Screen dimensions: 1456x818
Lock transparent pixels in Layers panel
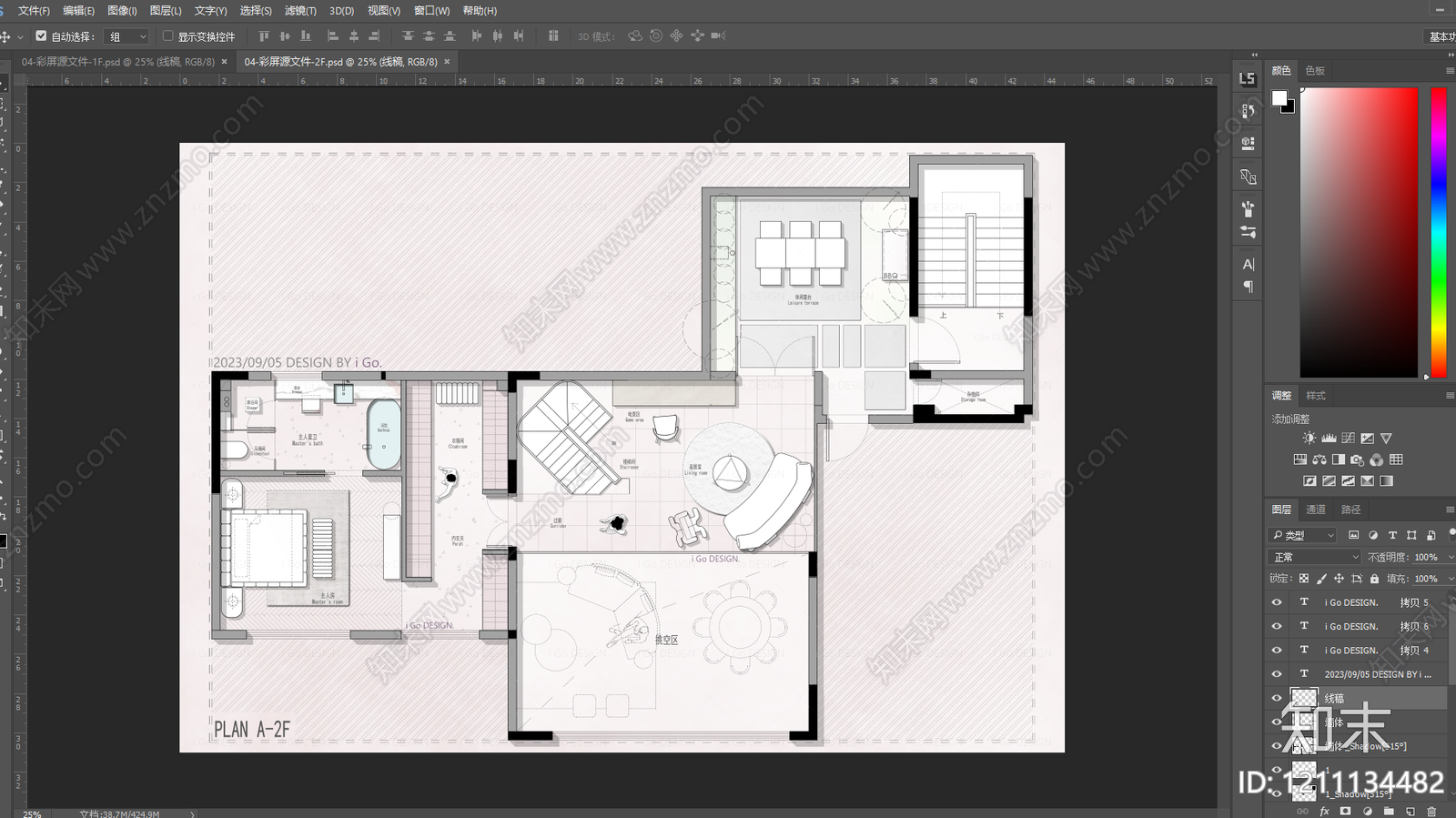click(1304, 579)
